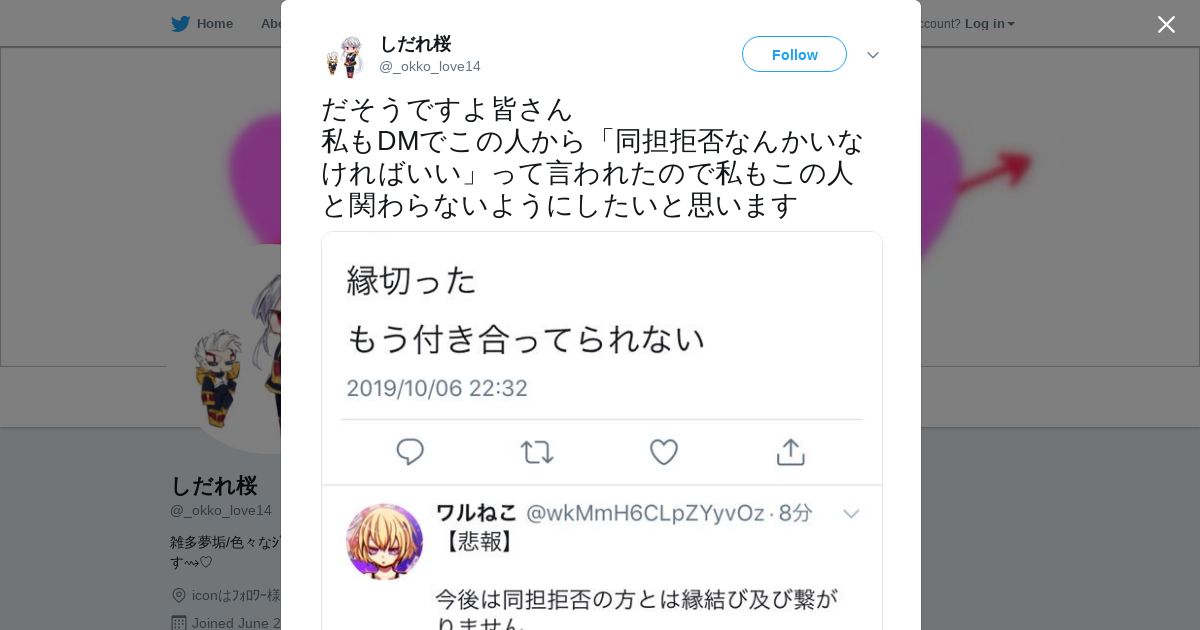Click the location pin icon in profile
Viewport: 1200px width, 630px height.
[x=179, y=595]
